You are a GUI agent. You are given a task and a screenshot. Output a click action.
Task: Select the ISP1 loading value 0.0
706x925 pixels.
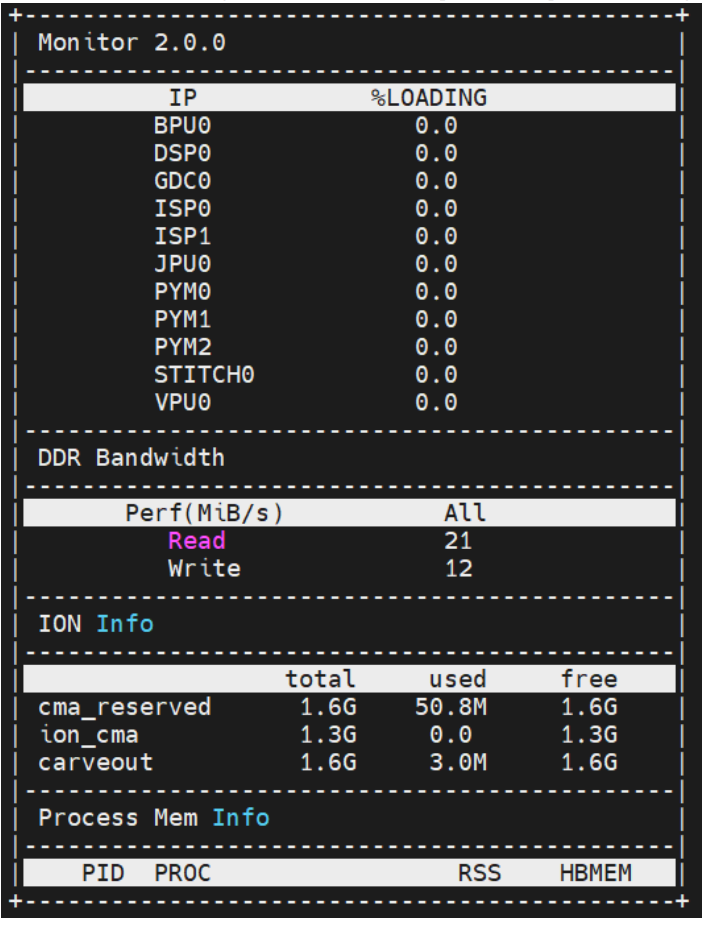click(x=436, y=237)
